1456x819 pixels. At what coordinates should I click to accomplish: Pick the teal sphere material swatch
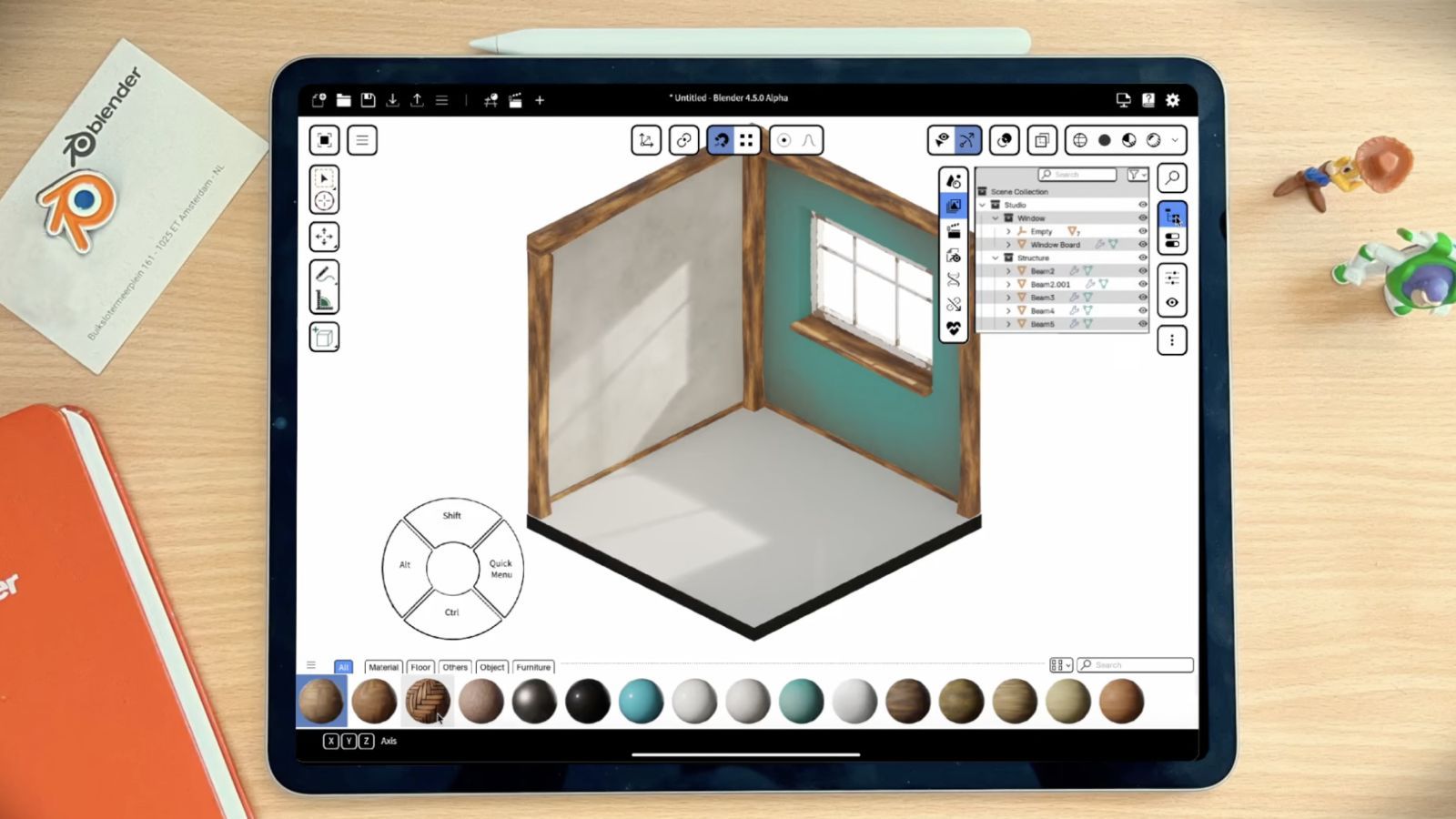(641, 700)
